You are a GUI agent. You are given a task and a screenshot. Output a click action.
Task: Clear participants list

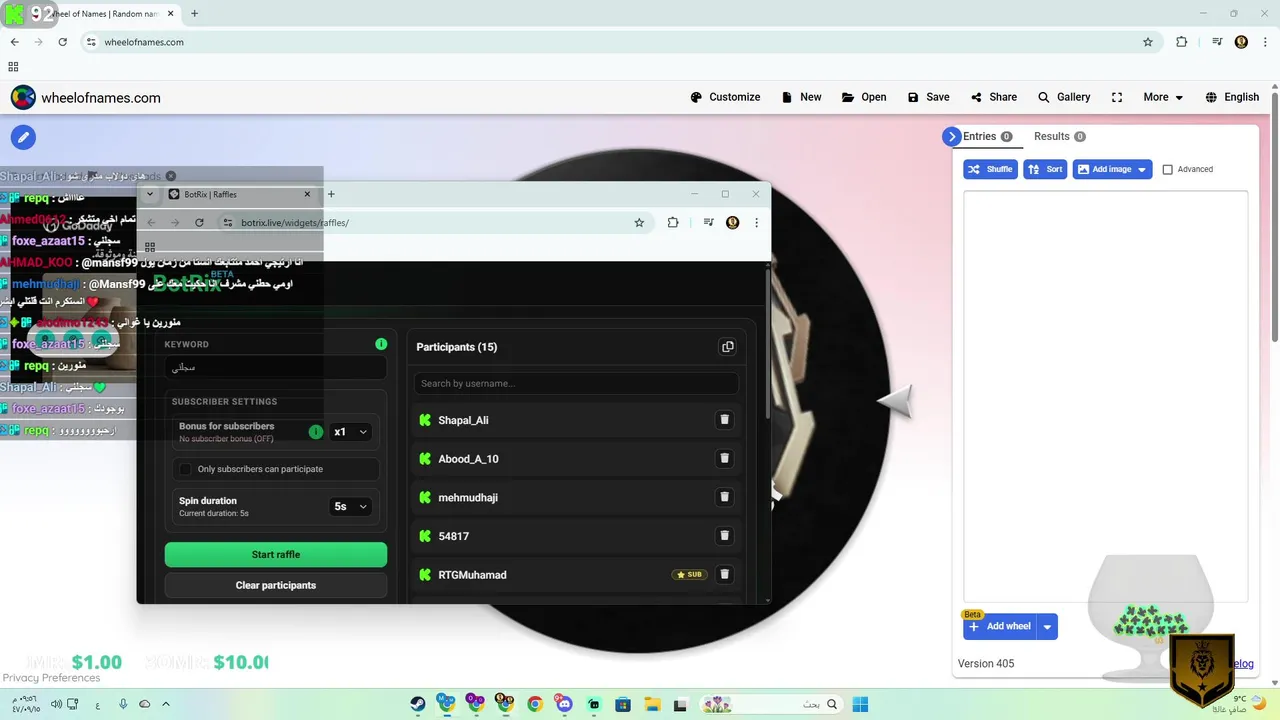click(276, 585)
